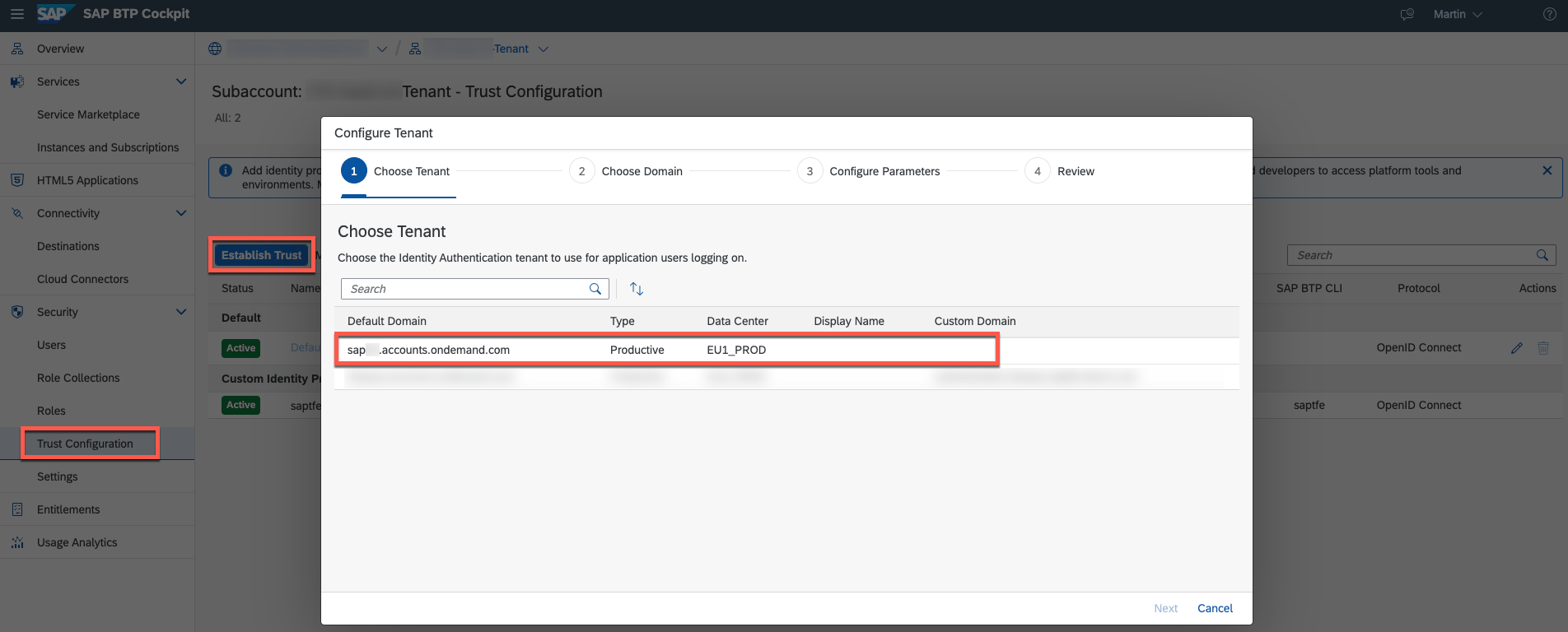Cancel the Configure Tenant dialog

click(x=1215, y=608)
